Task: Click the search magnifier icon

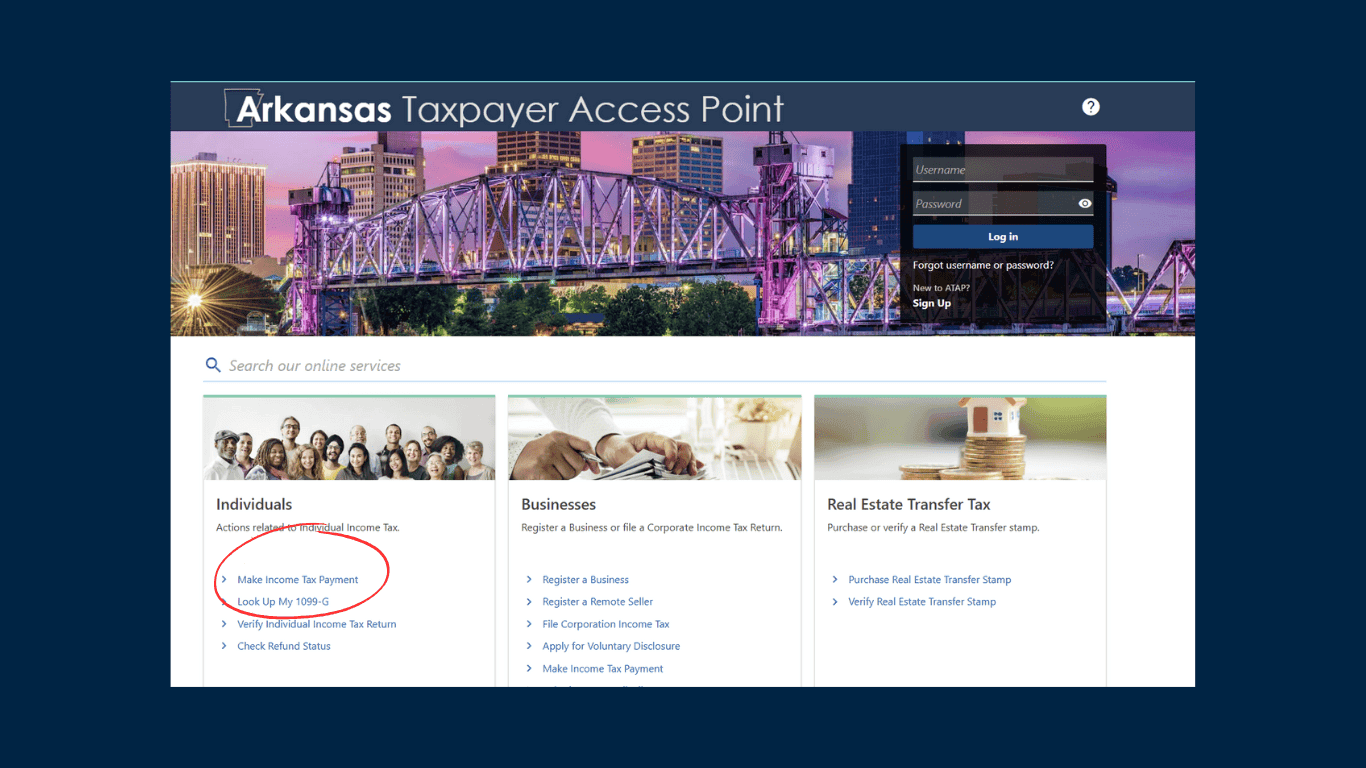Action: [x=213, y=365]
